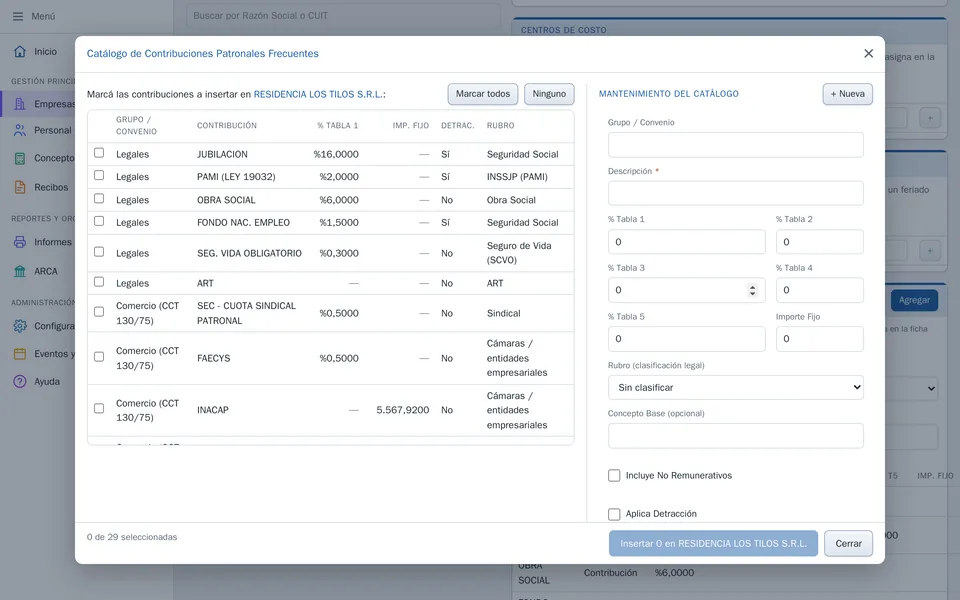
Task: Click the ARCA bank icon
Action: (x=20, y=271)
